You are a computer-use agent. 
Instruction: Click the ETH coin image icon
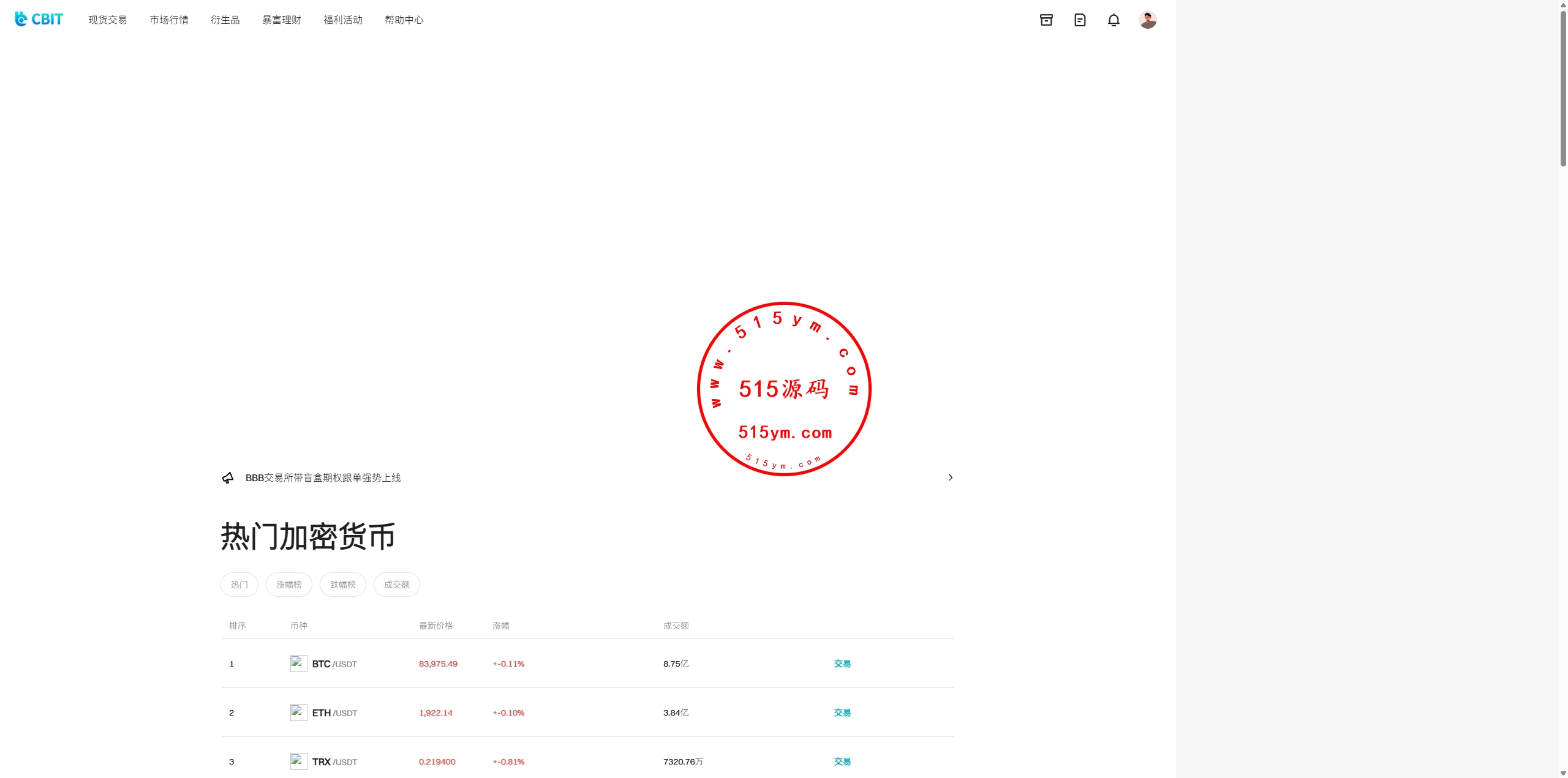[298, 713]
